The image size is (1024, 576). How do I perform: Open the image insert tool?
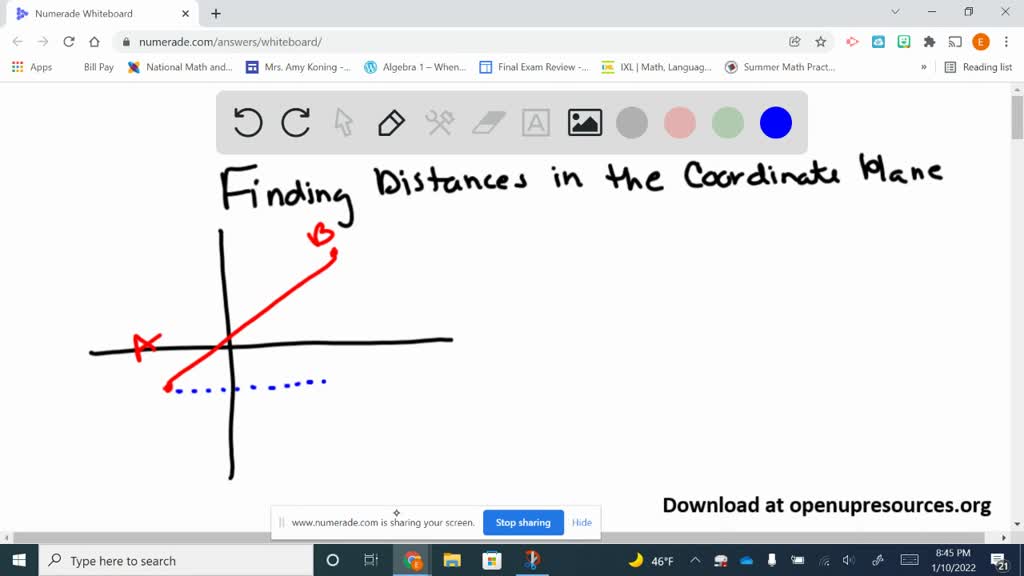(584, 122)
